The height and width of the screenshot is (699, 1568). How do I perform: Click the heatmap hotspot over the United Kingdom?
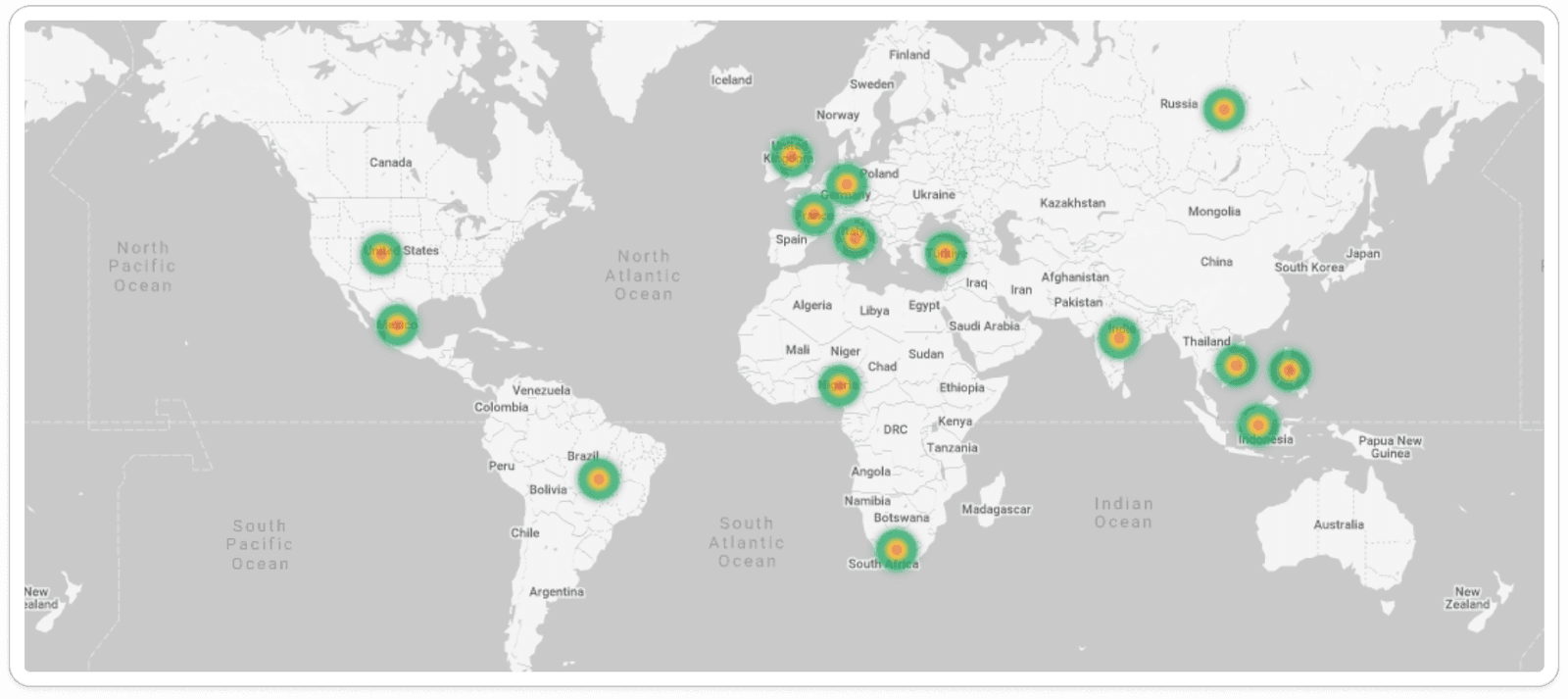pyautogui.click(x=790, y=156)
